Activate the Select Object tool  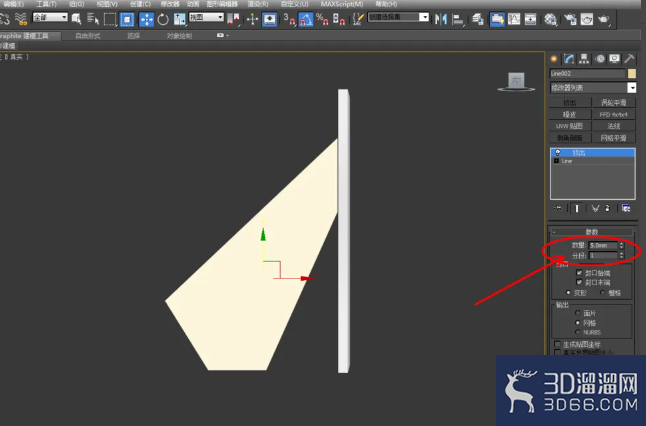(76, 19)
